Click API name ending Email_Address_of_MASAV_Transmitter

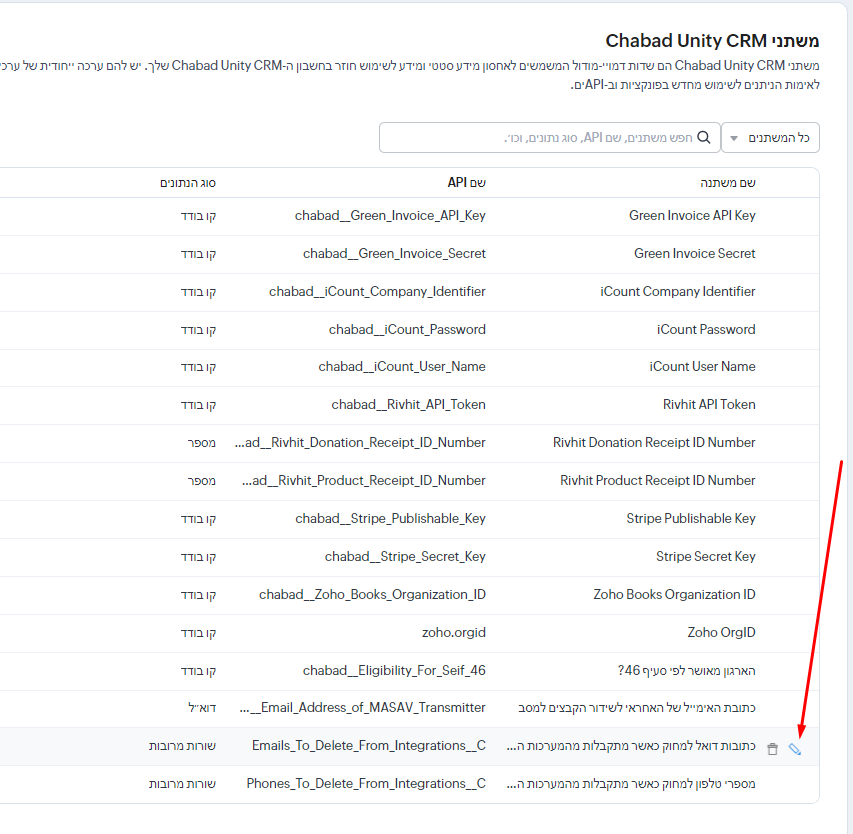(362, 708)
